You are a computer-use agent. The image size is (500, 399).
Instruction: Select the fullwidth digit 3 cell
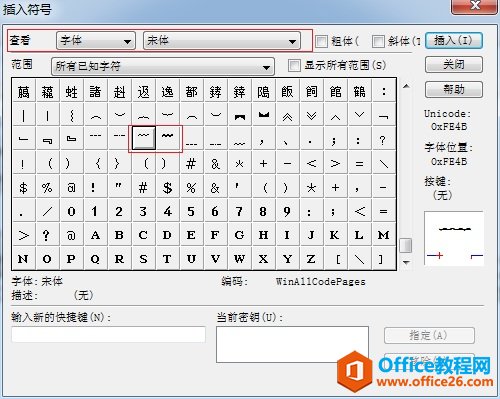pyautogui.click(x=144, y=210)
